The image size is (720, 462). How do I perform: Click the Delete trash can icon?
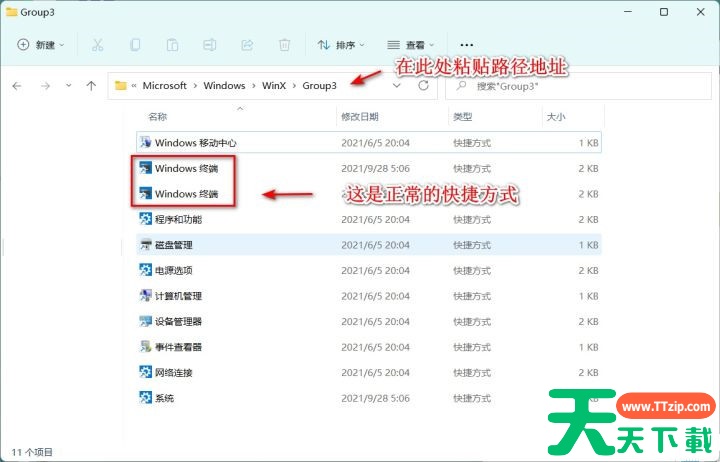285,45
